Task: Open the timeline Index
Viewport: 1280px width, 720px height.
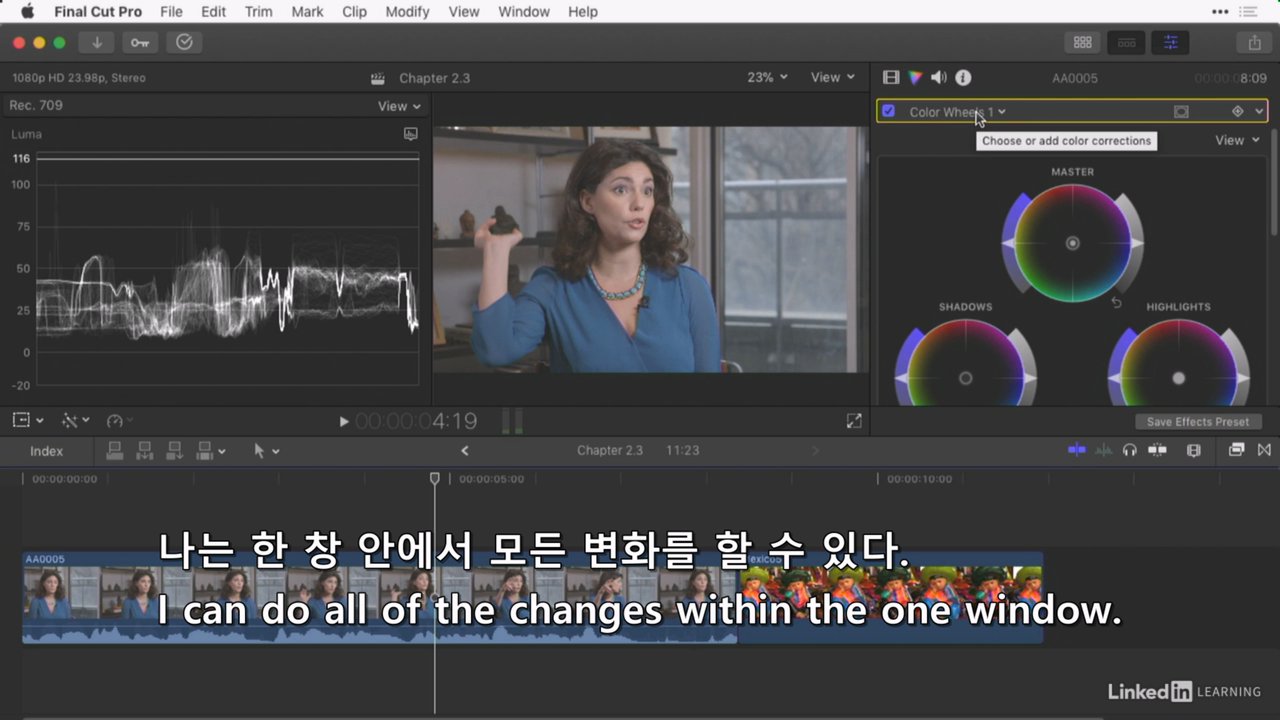Action: point(46,451)
